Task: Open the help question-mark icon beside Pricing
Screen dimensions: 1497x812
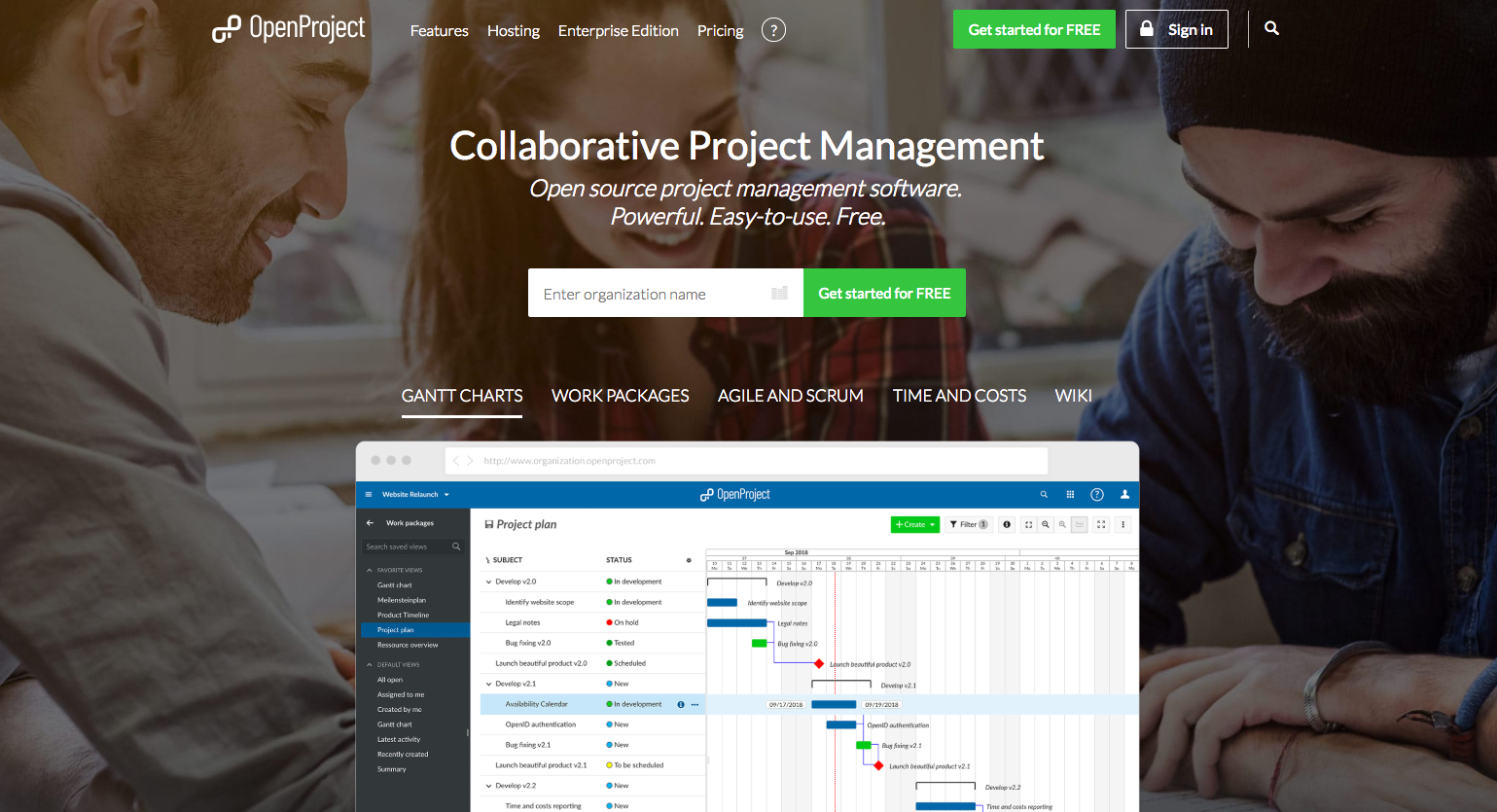Action: [773, 30]
